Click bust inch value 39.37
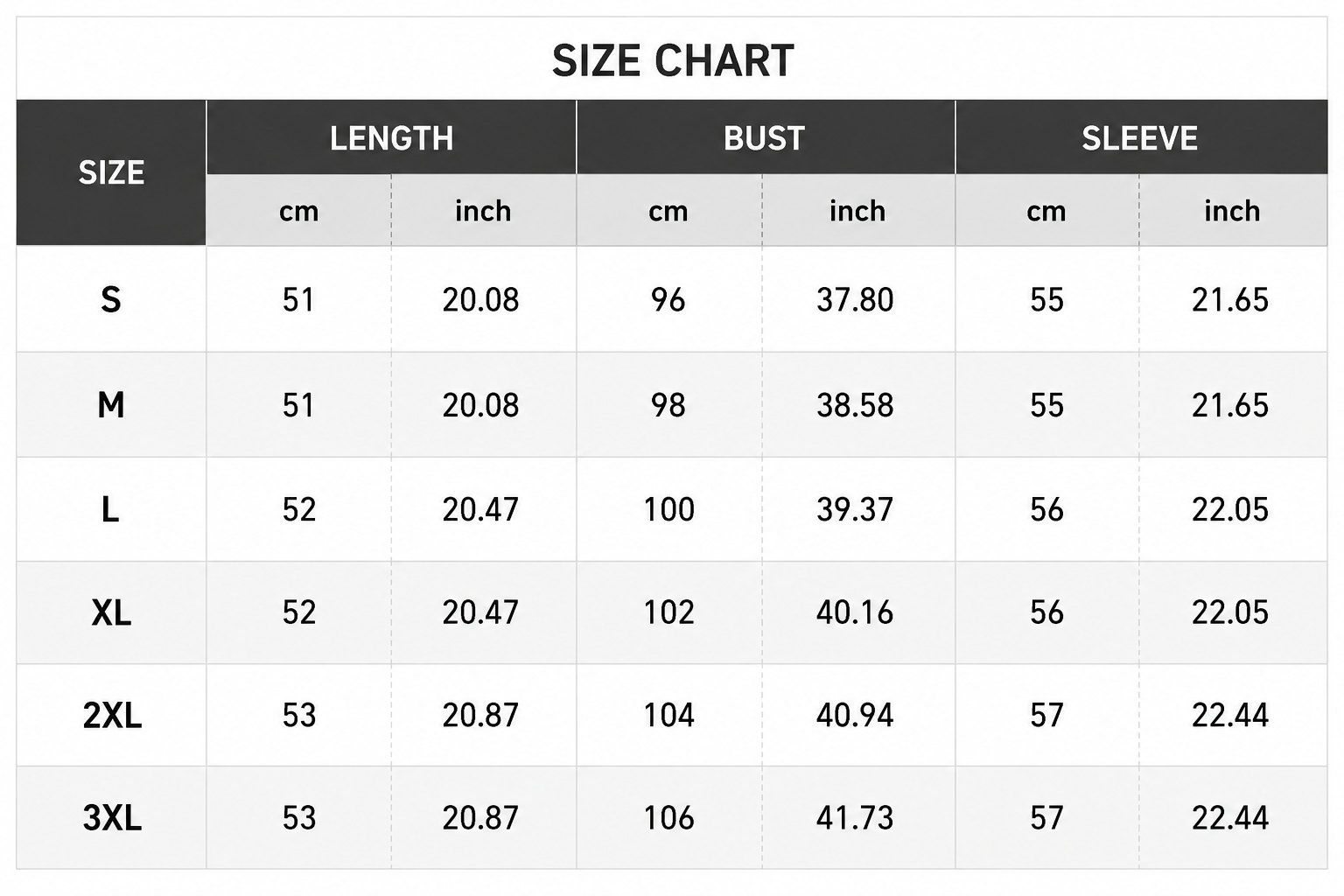The image size is (1344, 896). pyautogui.click(x=855, y=509)
